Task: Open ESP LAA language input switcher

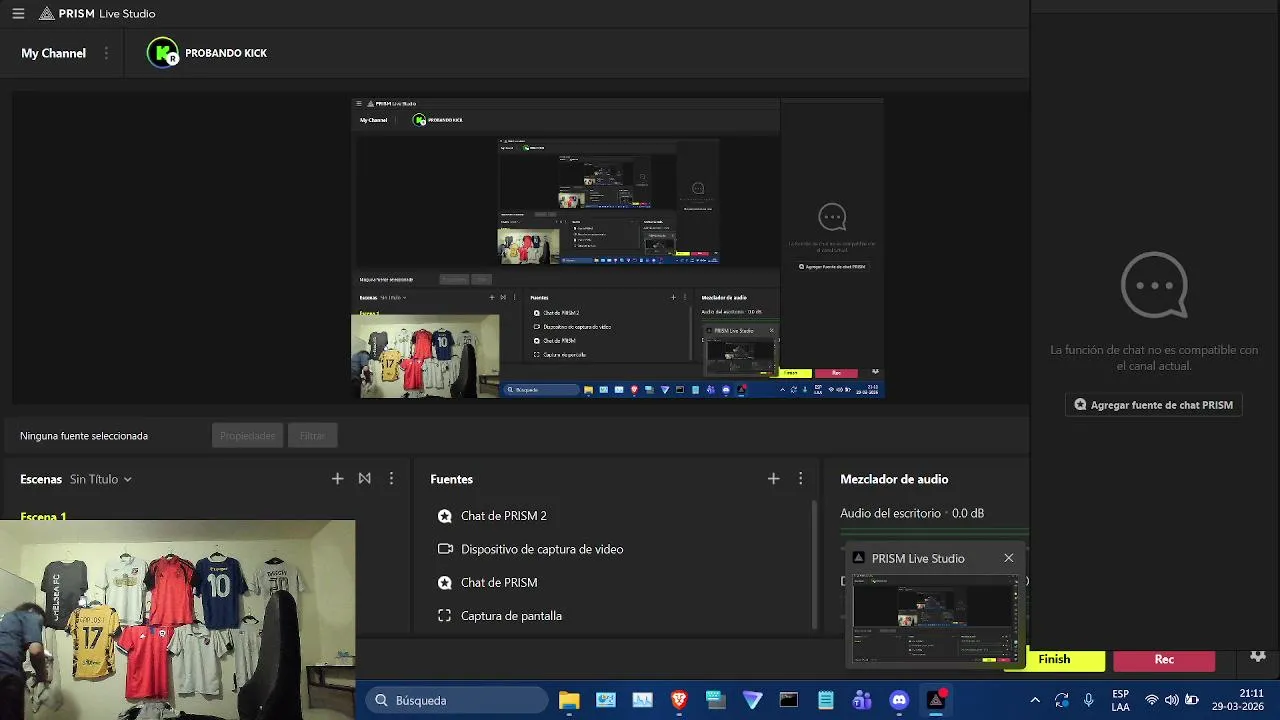Action: click(1121, 700)
